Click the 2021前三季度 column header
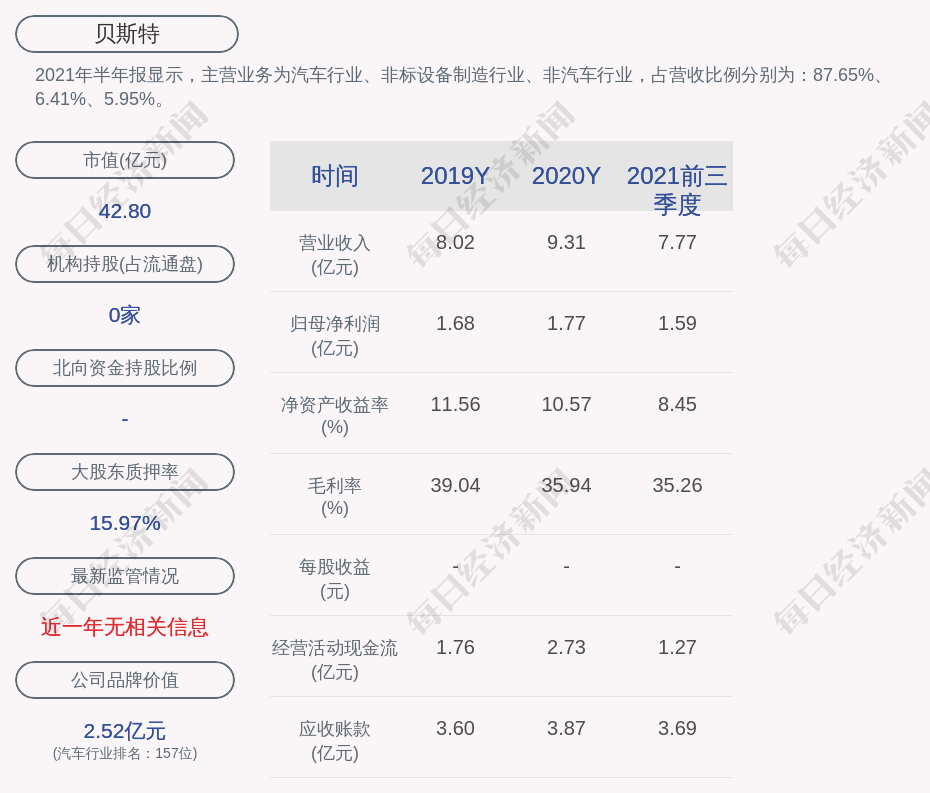 [677, 190]
